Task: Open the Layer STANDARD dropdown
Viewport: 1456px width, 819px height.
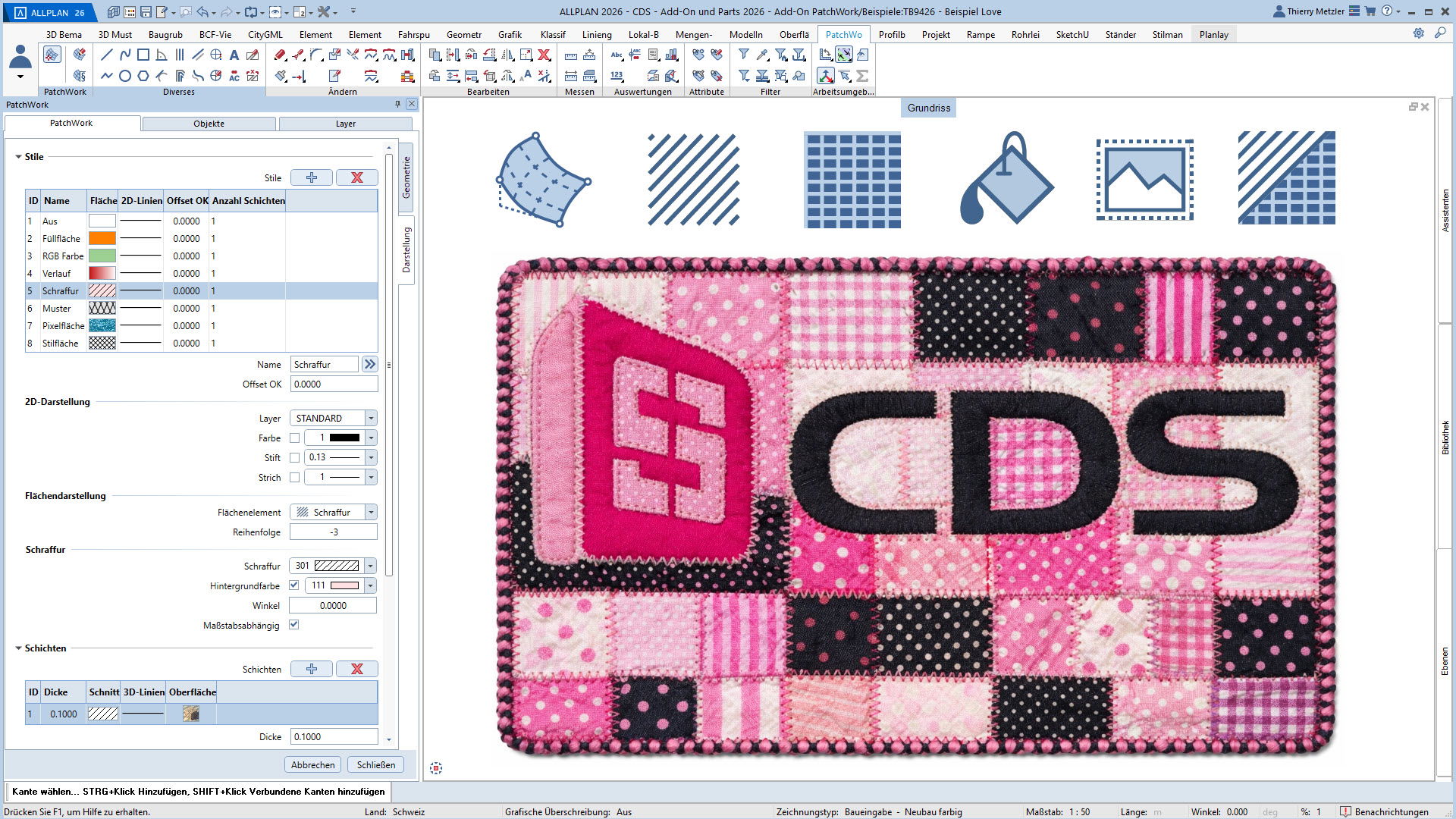Action: click(x=371, y=418)
